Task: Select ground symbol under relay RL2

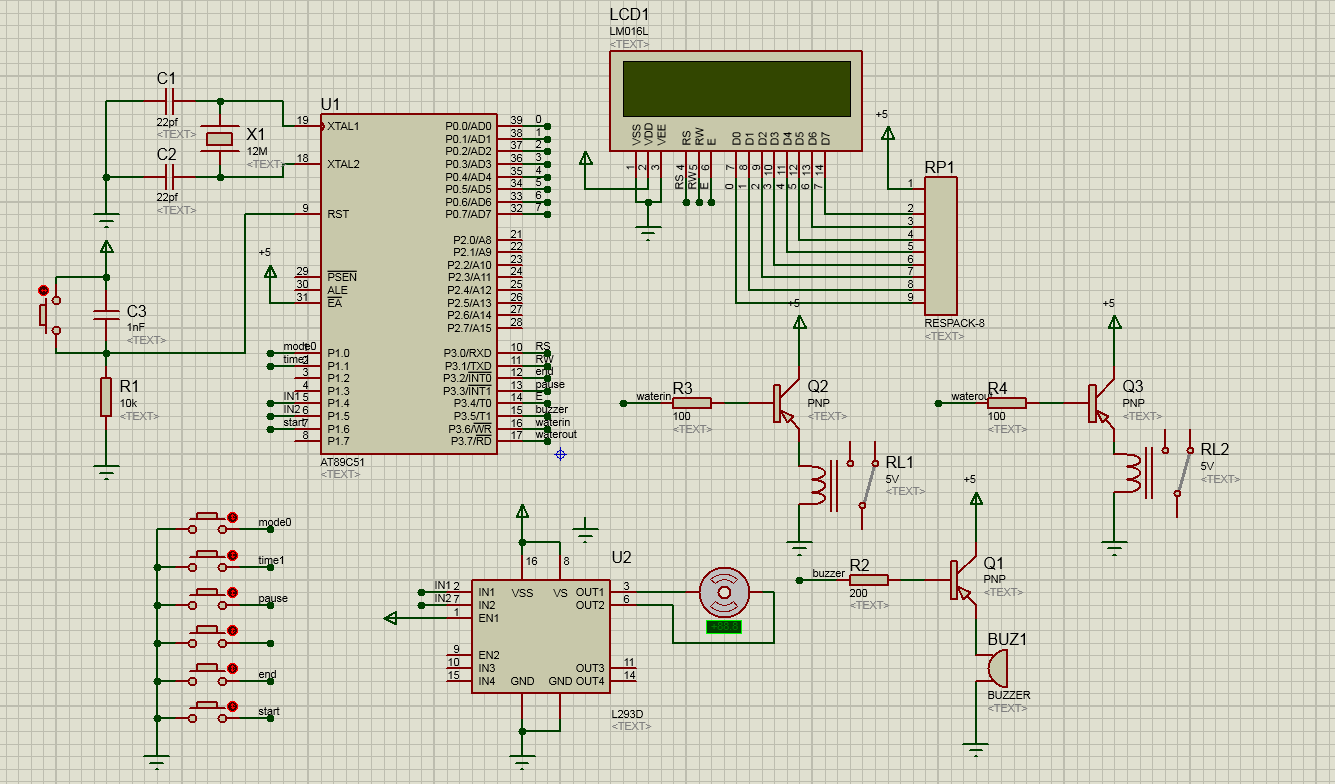Action: (x=1113, y=549)
